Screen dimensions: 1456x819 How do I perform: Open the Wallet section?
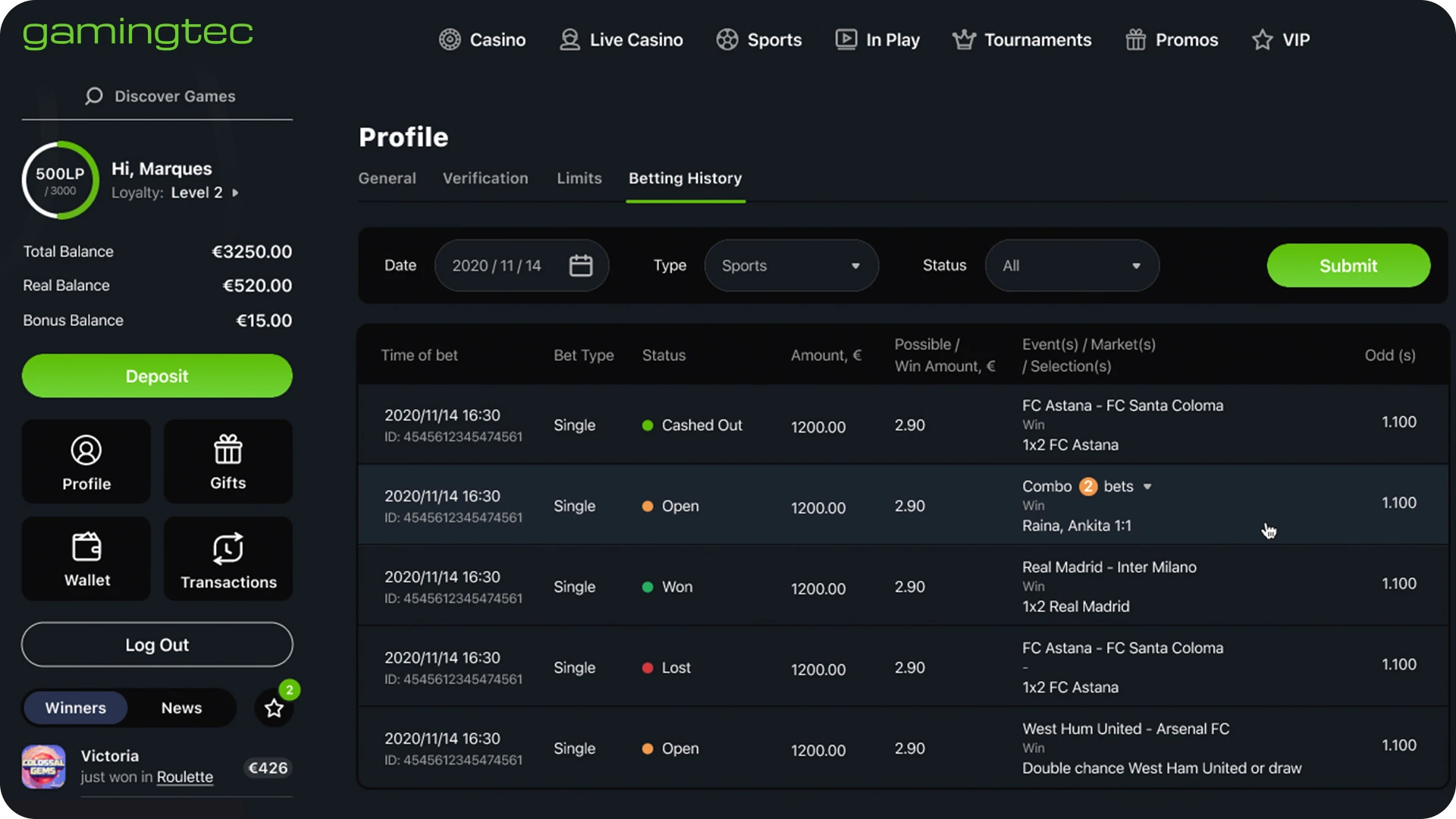pyautogui.click(x=86, y=559)
